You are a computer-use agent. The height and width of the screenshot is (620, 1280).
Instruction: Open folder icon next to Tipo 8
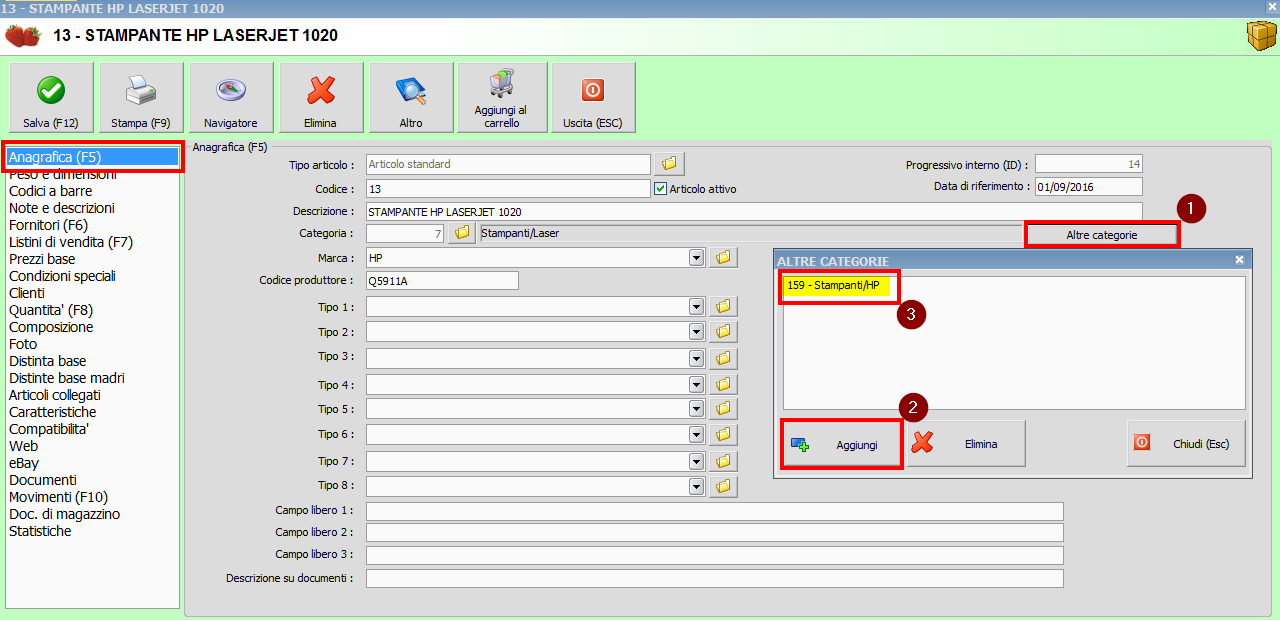723,486
